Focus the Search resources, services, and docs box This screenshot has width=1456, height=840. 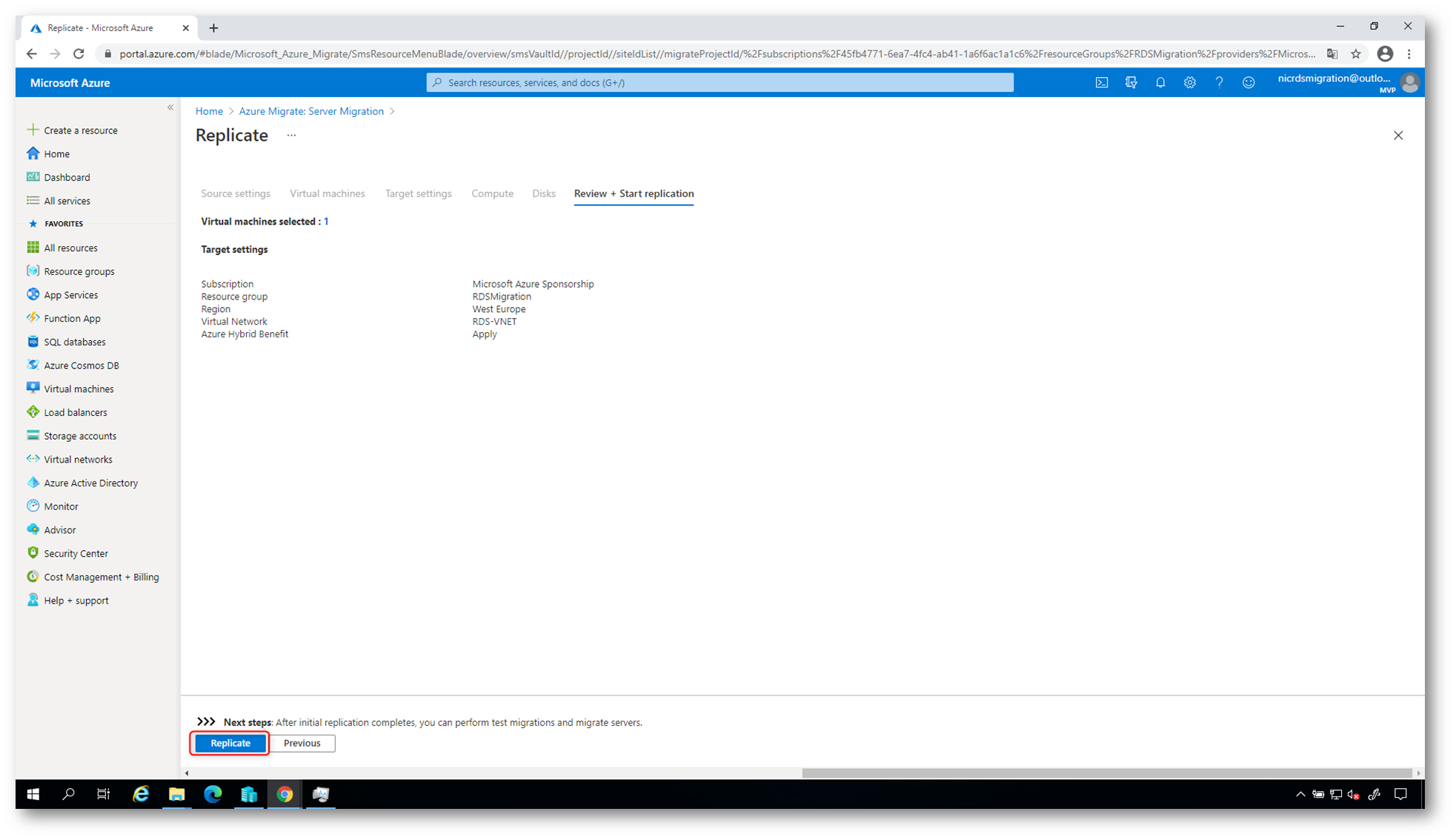pyautogui.click(x=719, y=82)
